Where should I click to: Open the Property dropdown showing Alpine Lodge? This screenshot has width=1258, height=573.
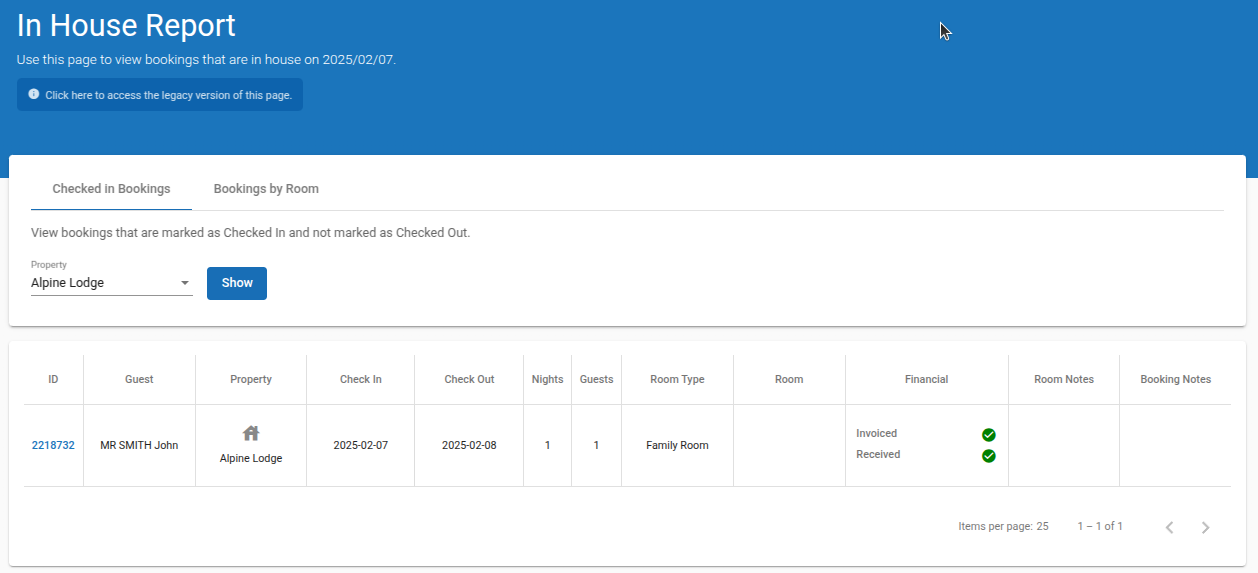click(111, 283)
